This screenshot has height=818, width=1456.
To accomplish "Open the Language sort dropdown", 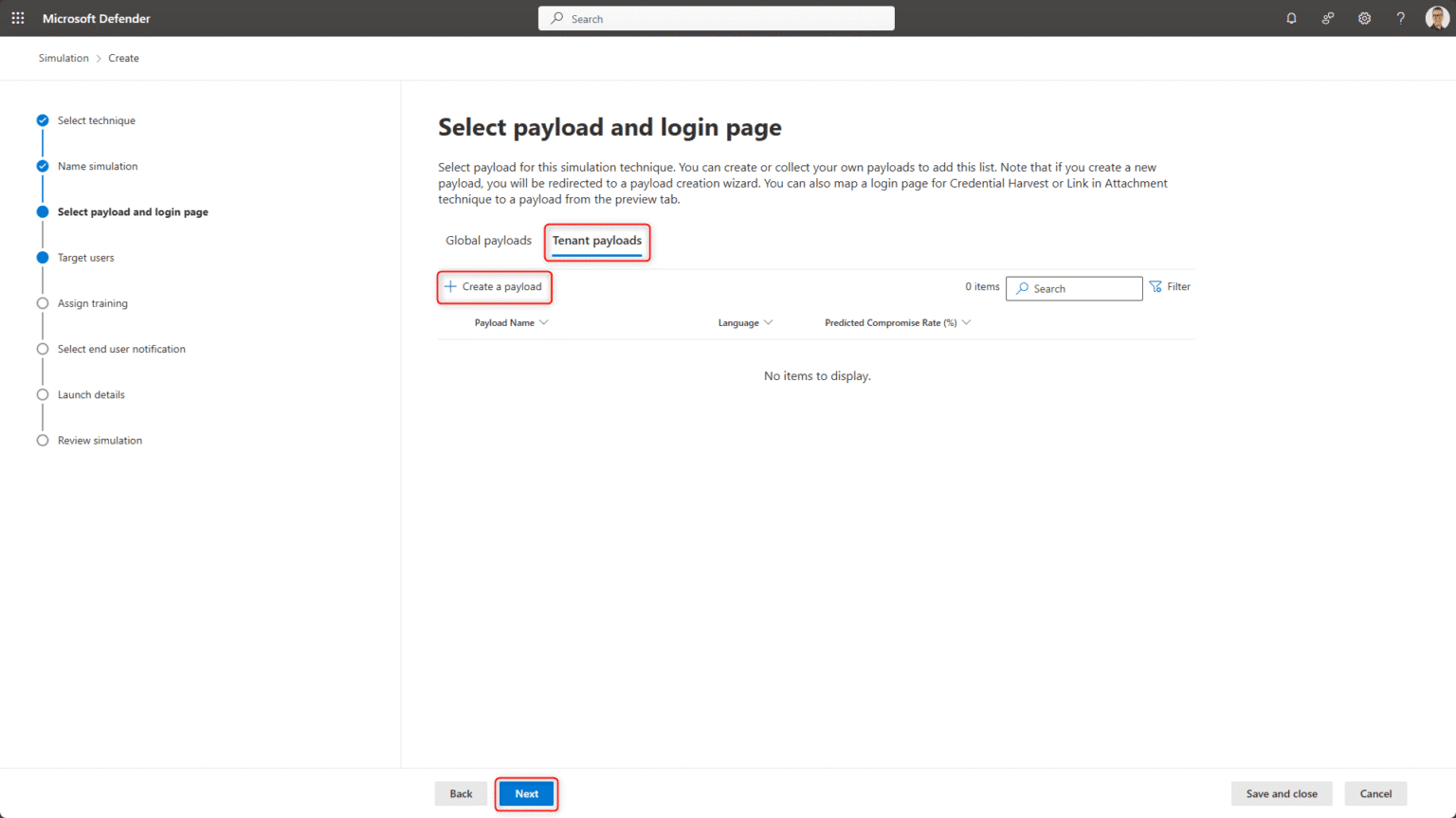I will click(769, 322).
